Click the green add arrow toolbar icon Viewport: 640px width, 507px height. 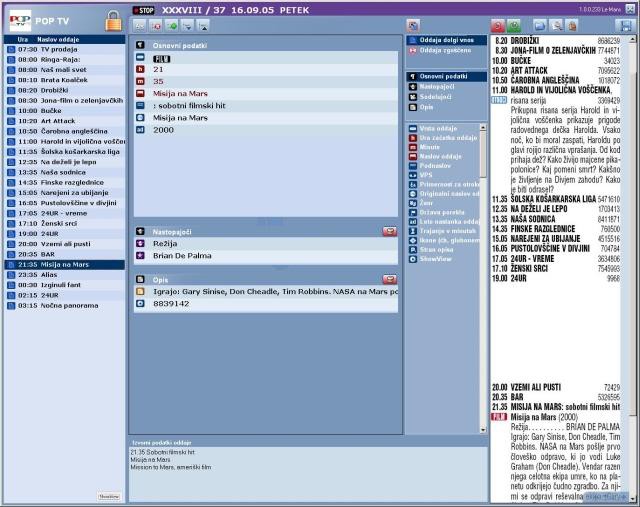(173, 24)
